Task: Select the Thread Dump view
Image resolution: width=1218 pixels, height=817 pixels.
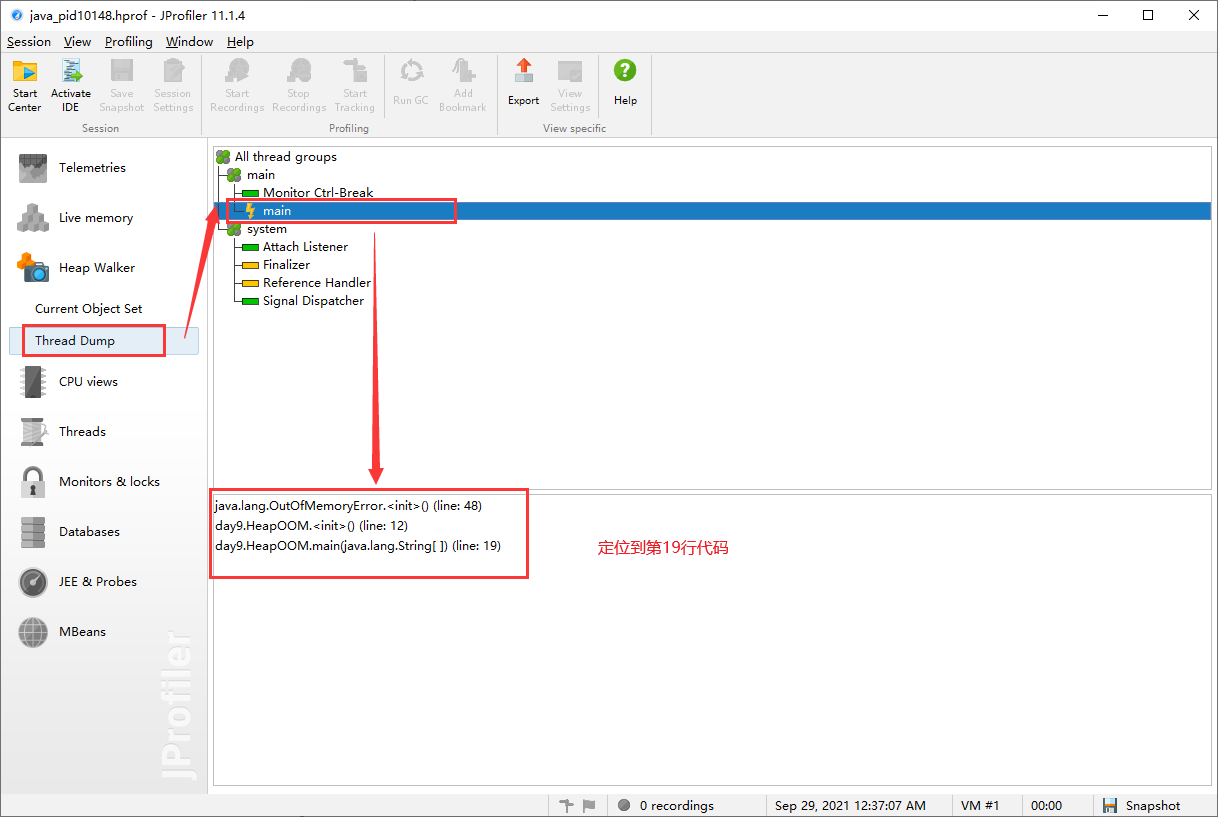Action: [x=104, y=341]
